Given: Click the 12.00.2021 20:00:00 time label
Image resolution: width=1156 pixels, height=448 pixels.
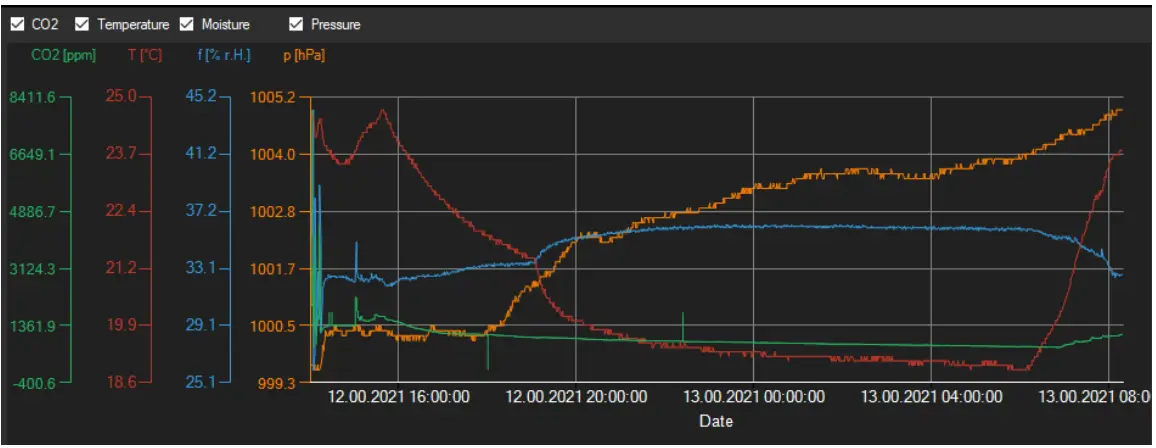Looking at the screenshot, I should pyautogui.click(x=576, y=397).
